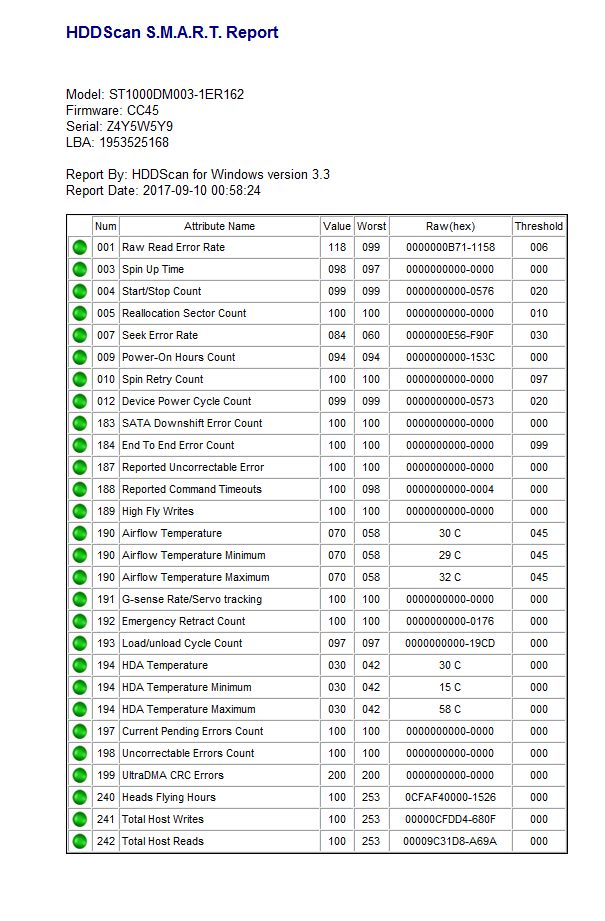Click the raw value 0000000000-0004
The width and height of the screenshot is (605, 921).
451,489
